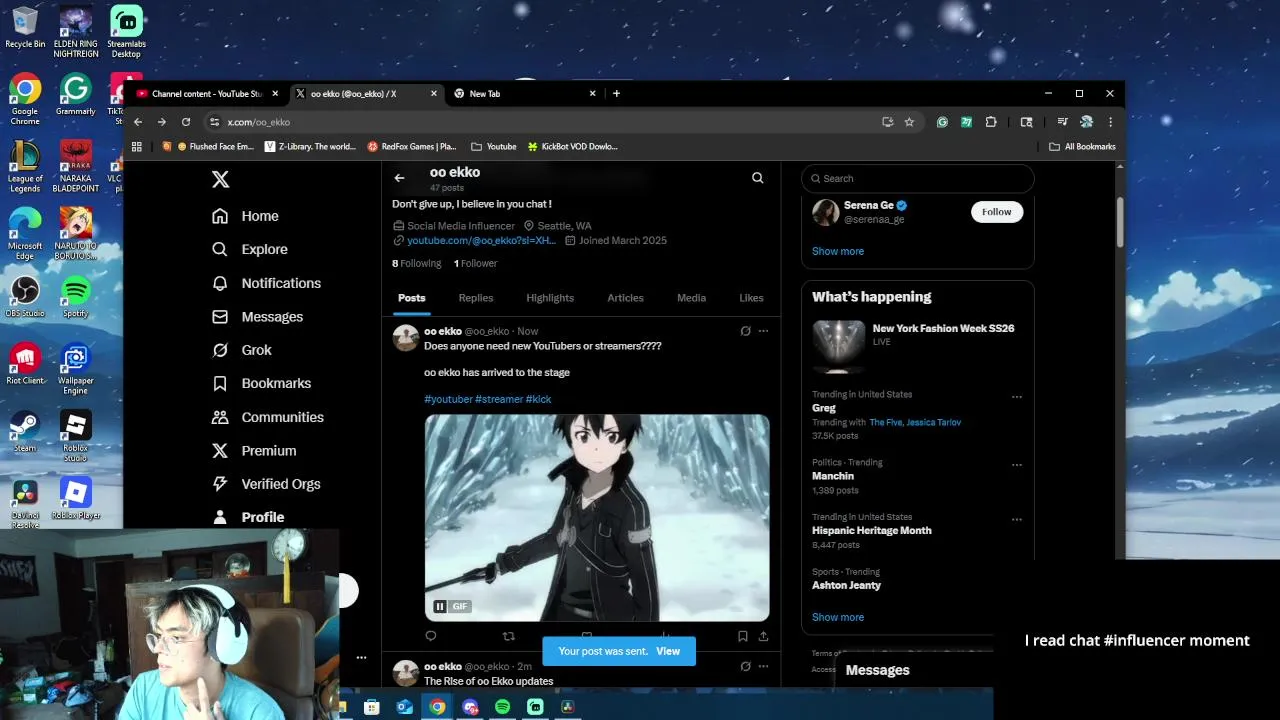
Task: Open a new browser tab with plus
Action: coord(616,94)
